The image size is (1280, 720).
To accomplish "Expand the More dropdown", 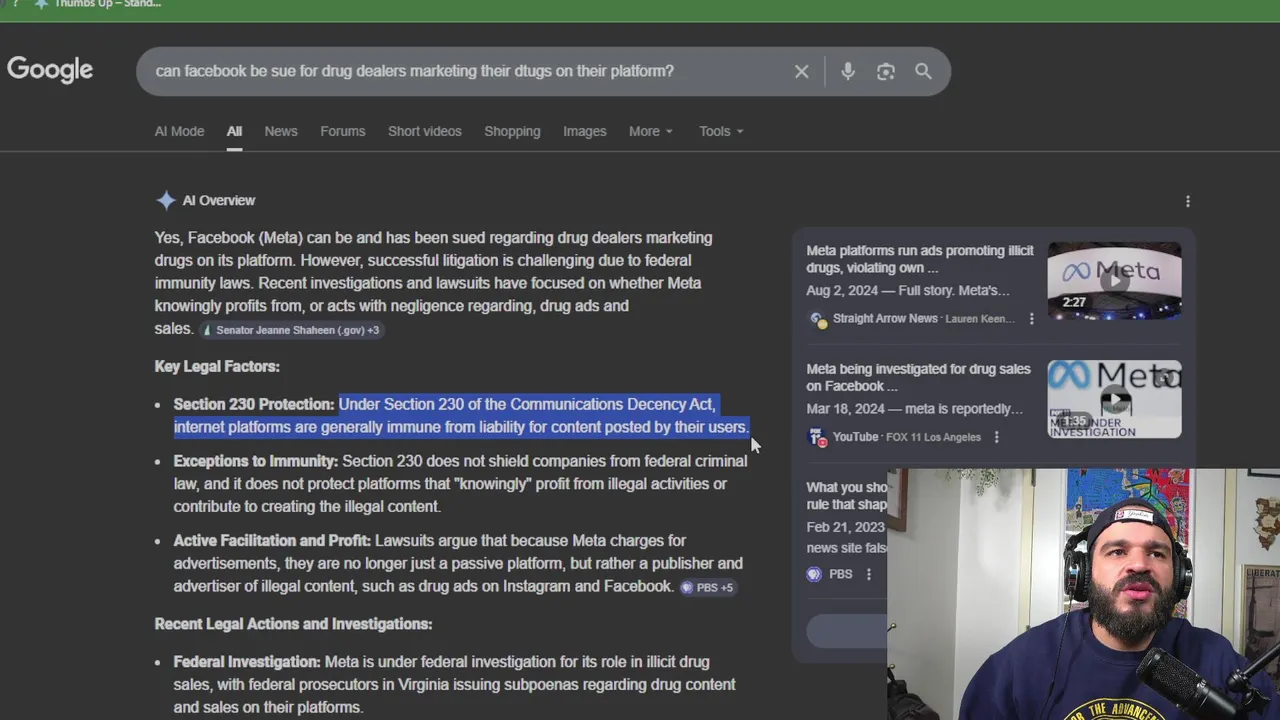I will tap(651, 131).
